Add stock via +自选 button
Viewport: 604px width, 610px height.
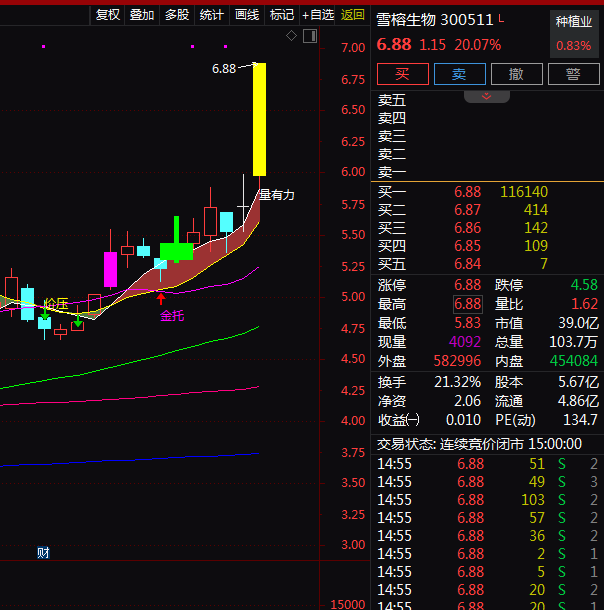[x=318, y=14]
